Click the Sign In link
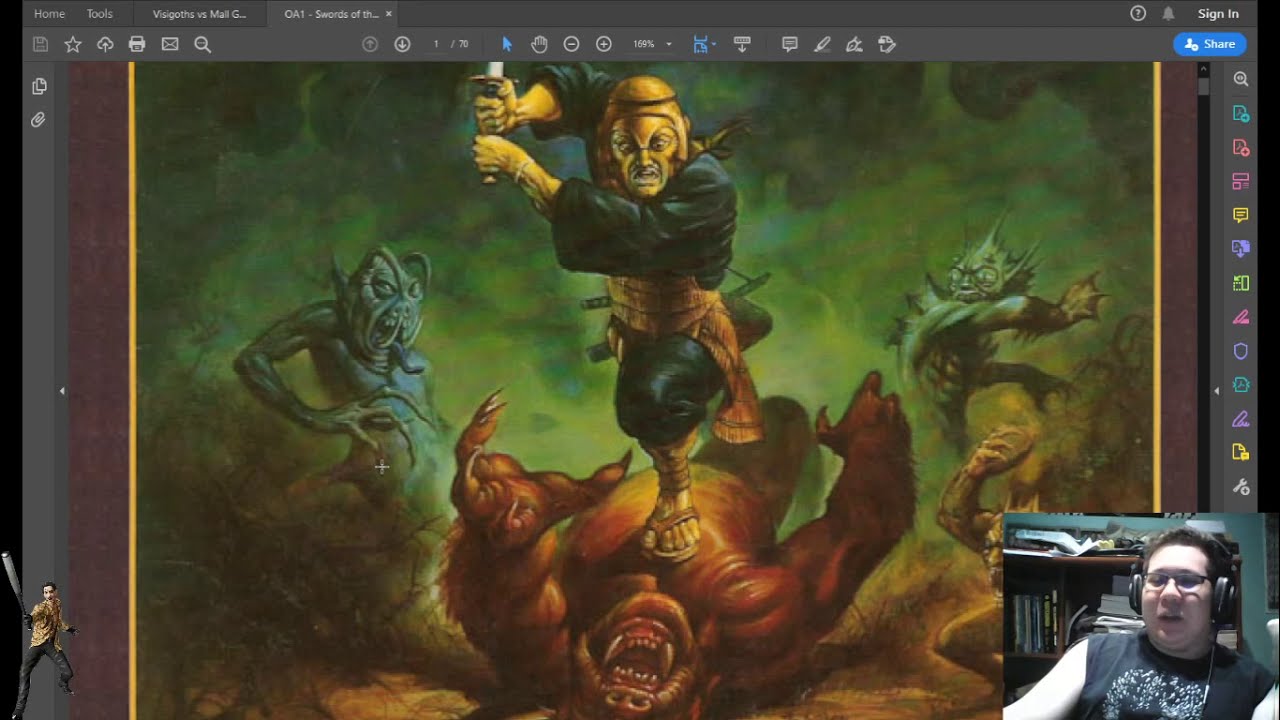The width and height of the screenshot is (1280, 720). (x=1218, y=14)
